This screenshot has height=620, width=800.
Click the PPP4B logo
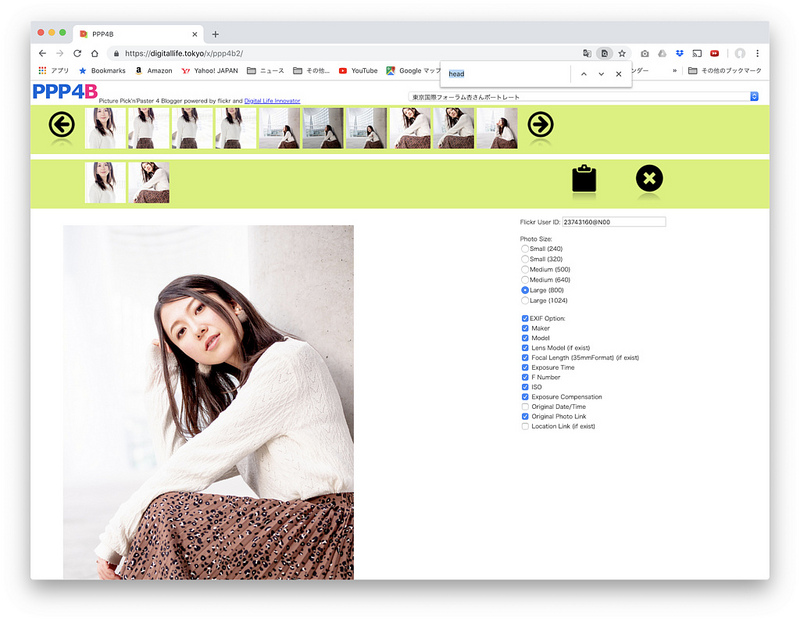[x=65, y=92]
